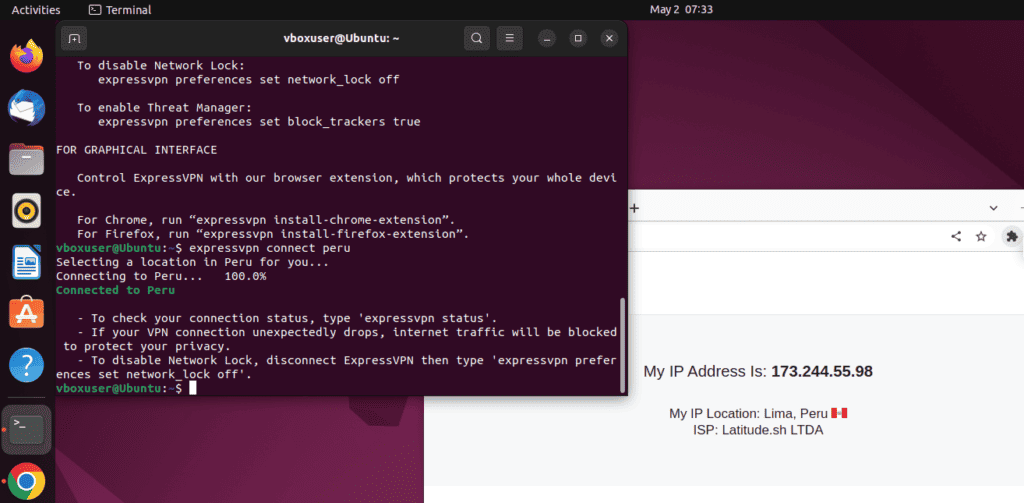The image size is (1024, 503).
Task: Click the 'expressvpn connect peru' command
Action: click(x=270, y=248)
